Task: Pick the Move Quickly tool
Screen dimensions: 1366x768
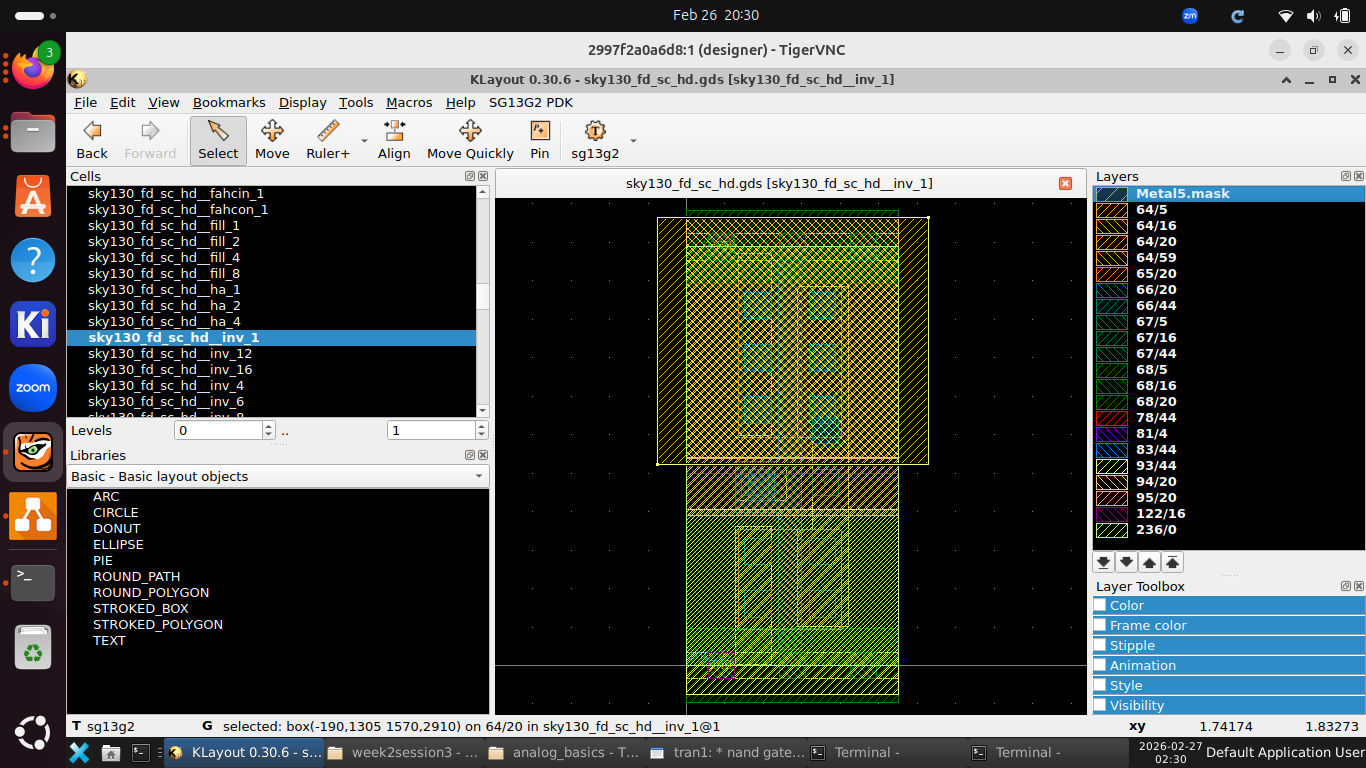Action: tap(470, 140)
